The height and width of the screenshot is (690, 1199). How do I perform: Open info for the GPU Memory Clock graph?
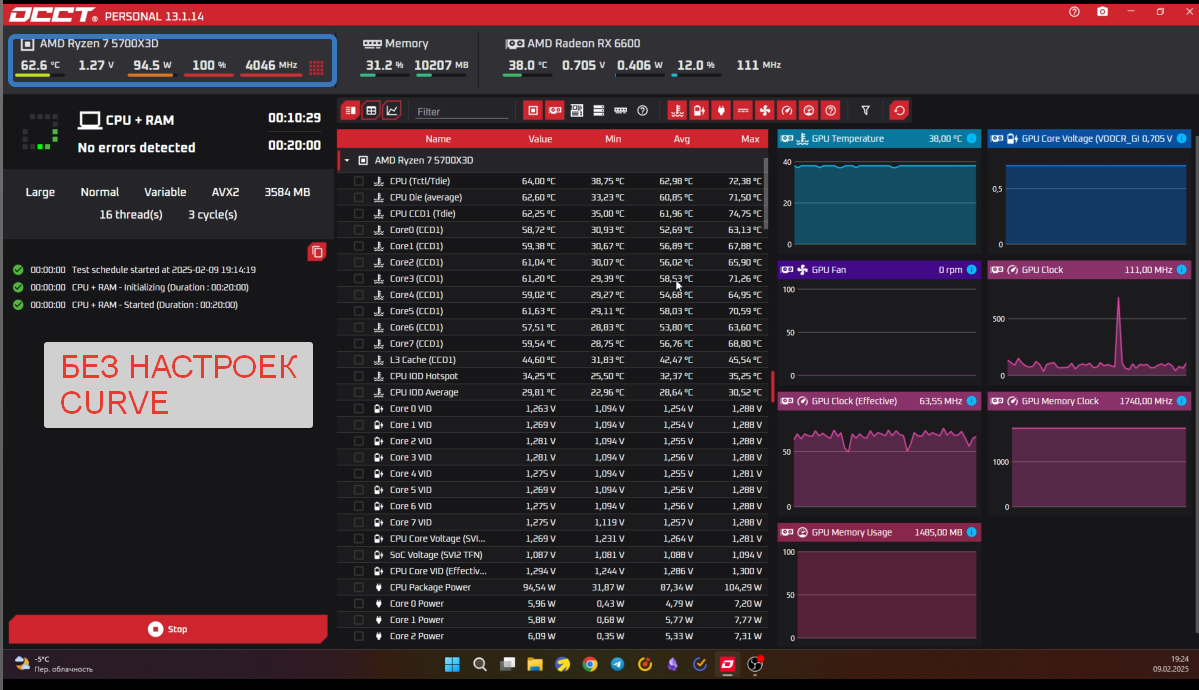tap(1181, 400)
